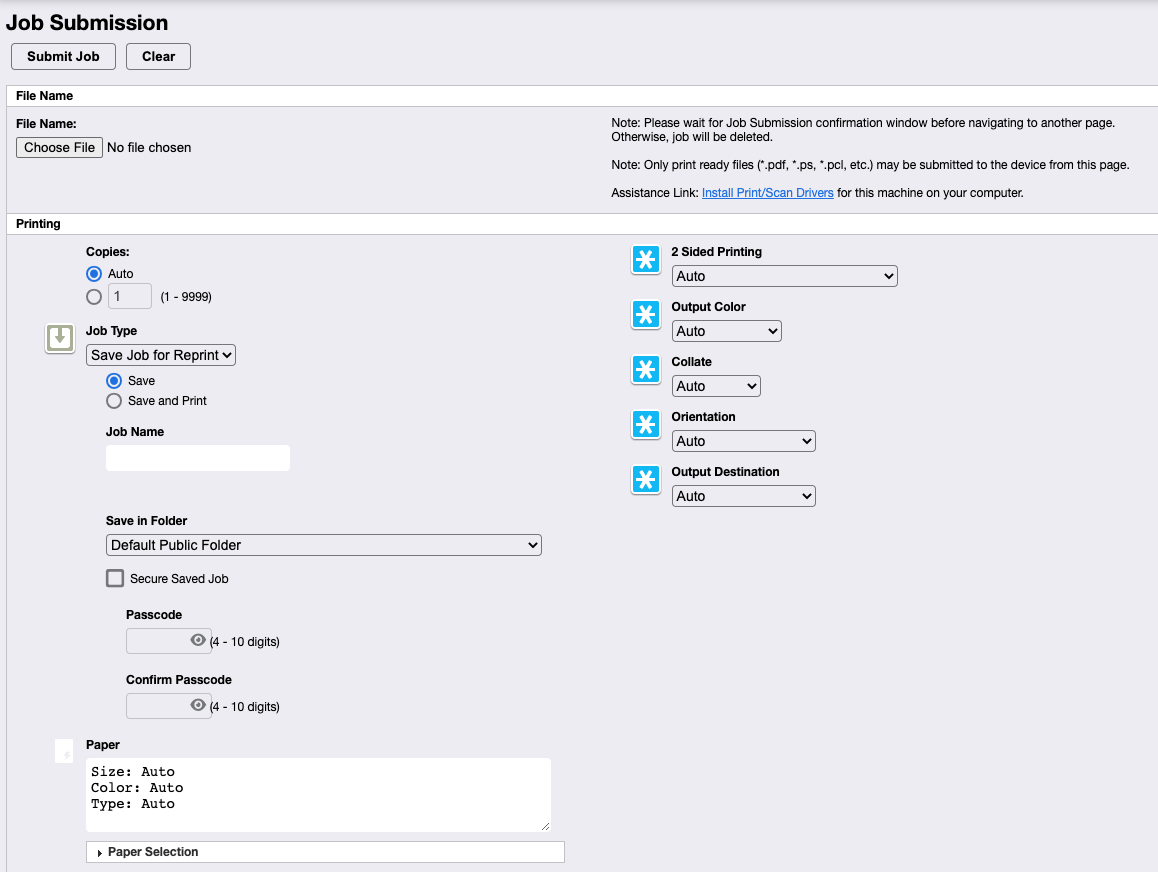Select the Save and Print radio option

[x=114, y=401]
